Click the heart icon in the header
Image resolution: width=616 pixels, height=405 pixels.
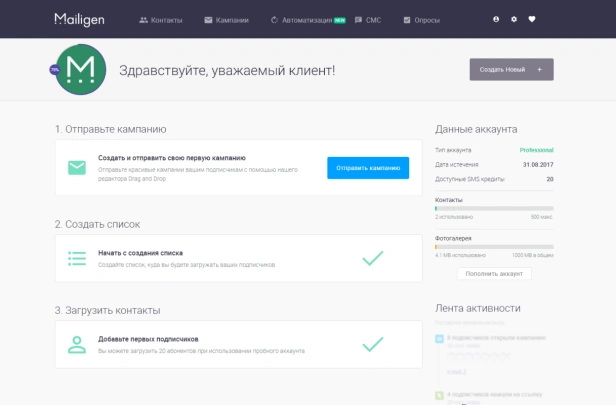point(532,19)
